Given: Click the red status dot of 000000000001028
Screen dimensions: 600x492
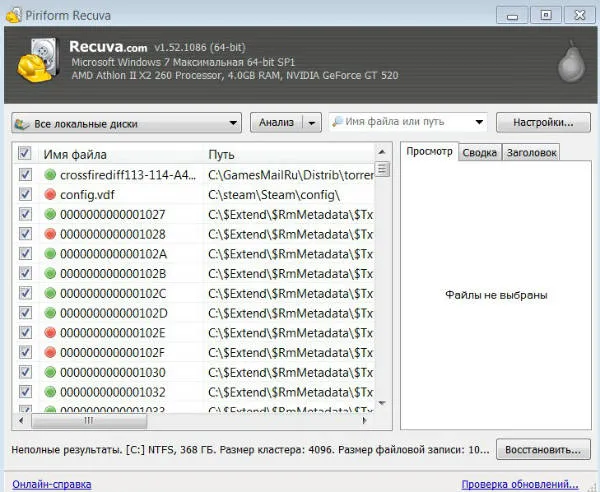Looking at the screenshot, I should (50, 234).
